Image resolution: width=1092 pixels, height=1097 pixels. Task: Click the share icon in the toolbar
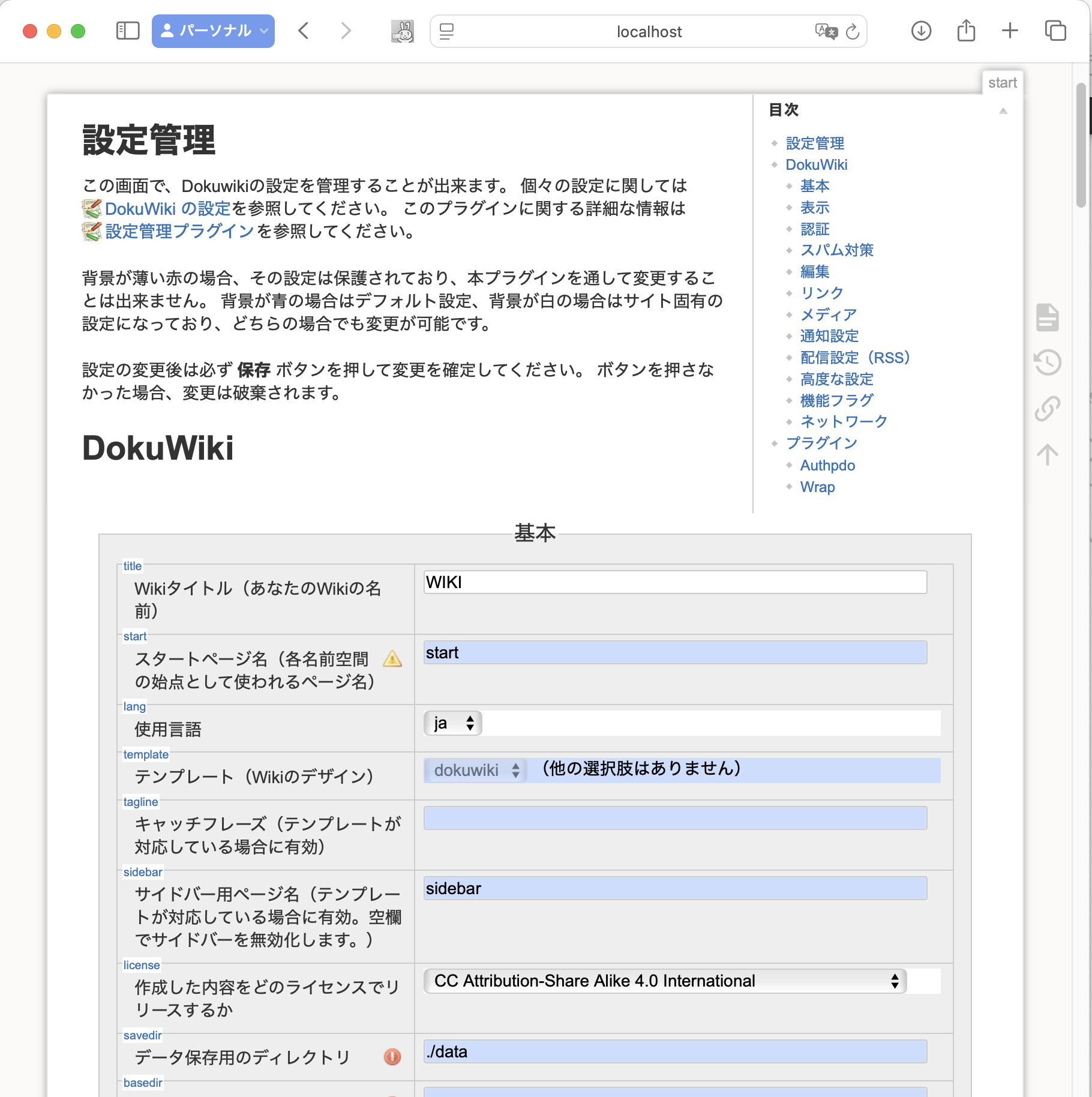[x=965, y=31]
